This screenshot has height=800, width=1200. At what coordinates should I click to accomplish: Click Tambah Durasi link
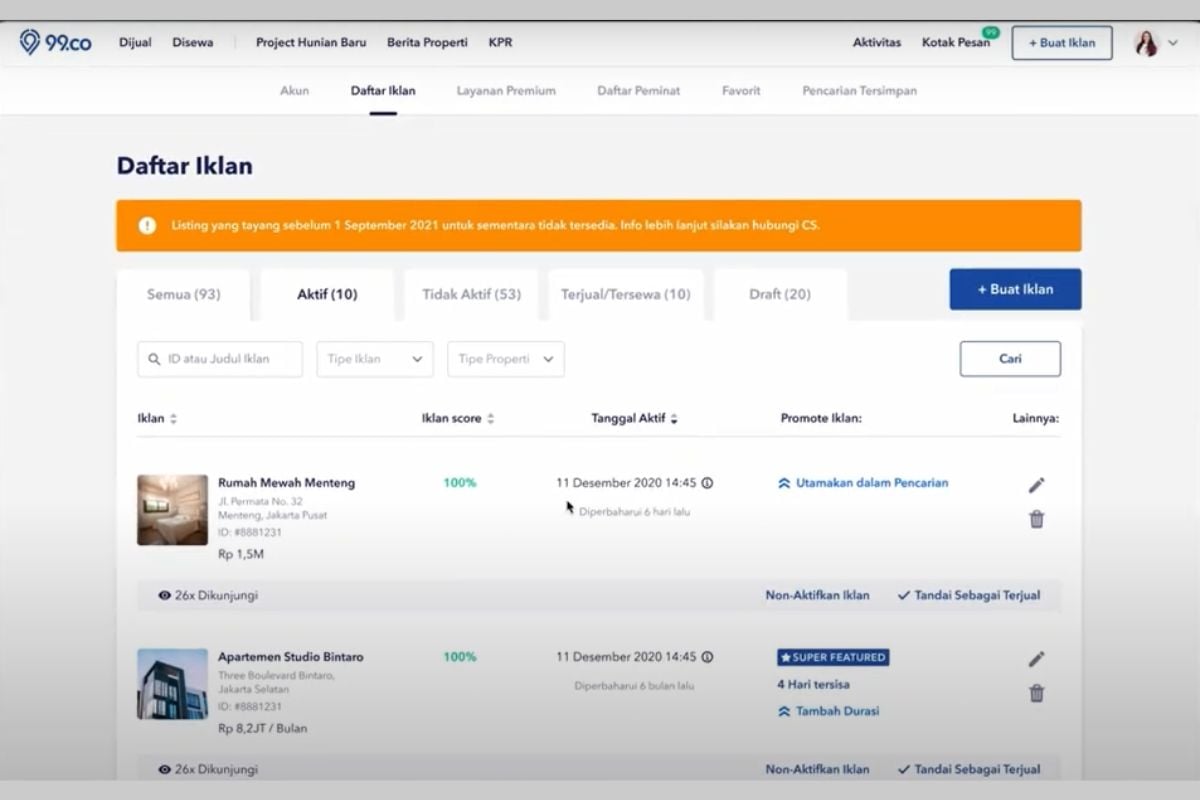coord(828,711)
